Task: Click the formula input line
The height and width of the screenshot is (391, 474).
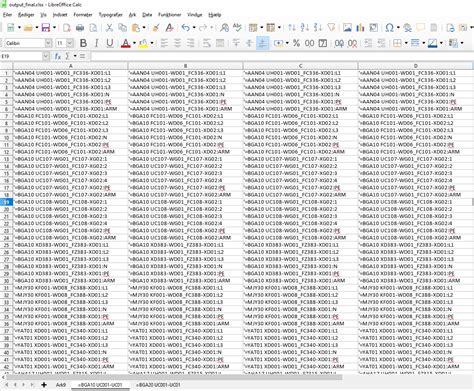Action: tap(281, 56)
